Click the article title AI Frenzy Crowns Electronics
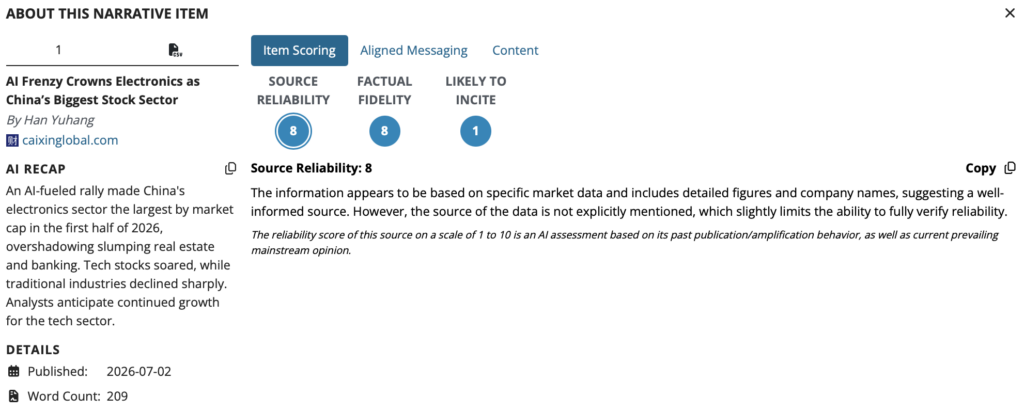The width and height of the screenshot is (1024, 412). coord(103,91)
